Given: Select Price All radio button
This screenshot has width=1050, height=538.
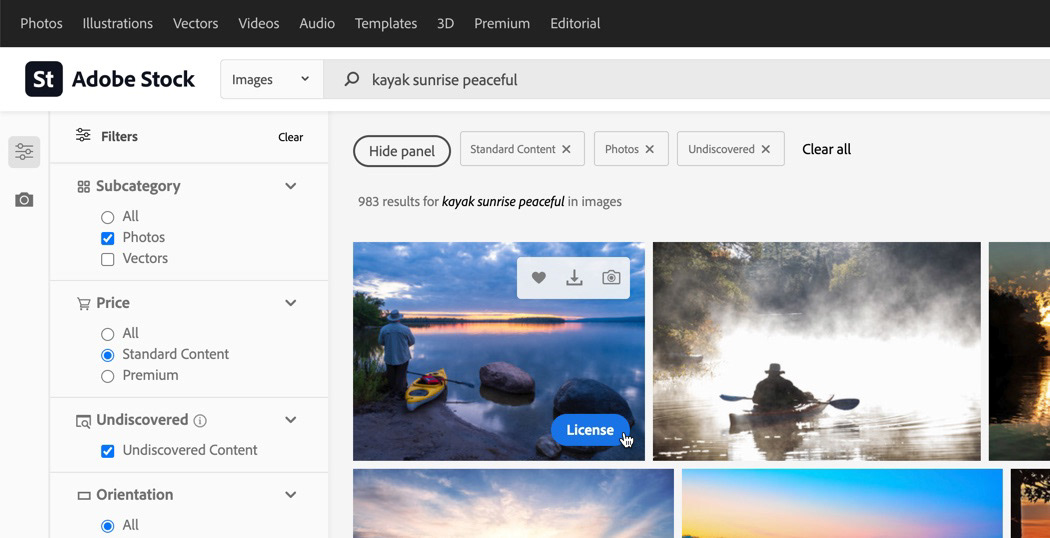Looking at the screenshot, I should pos(107,334).
